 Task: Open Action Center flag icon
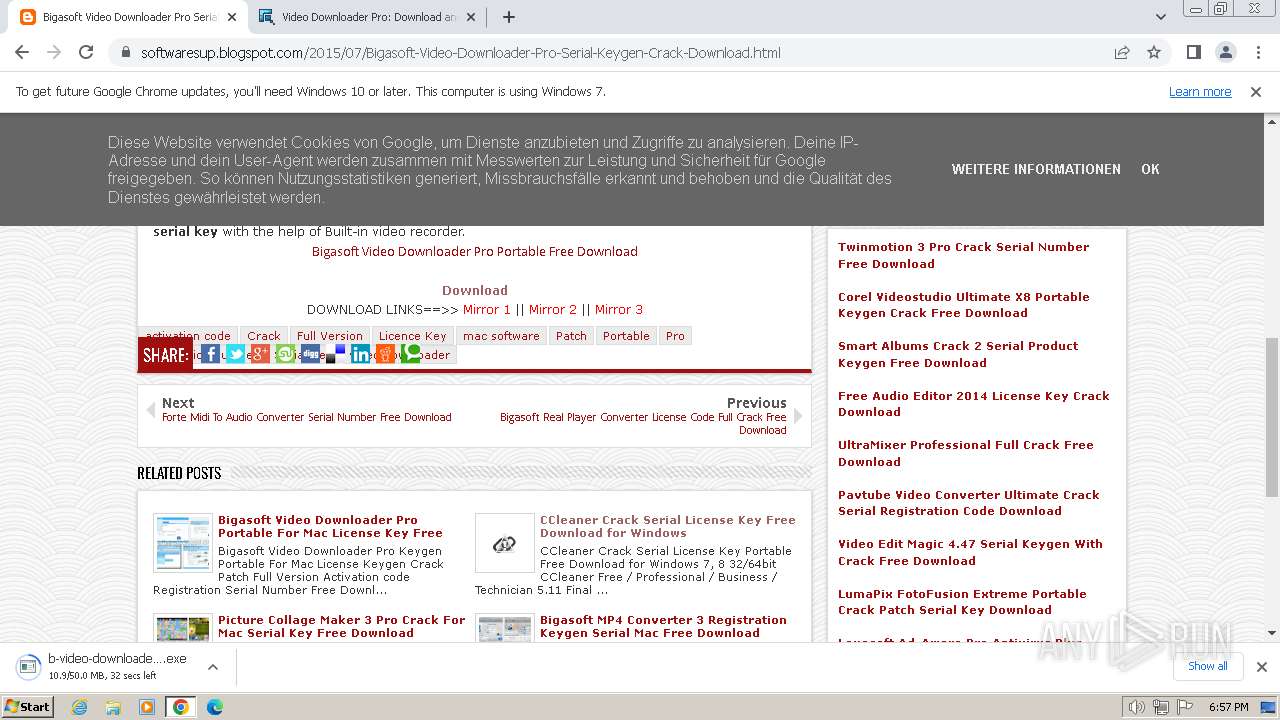click(x=1184, y=707)
